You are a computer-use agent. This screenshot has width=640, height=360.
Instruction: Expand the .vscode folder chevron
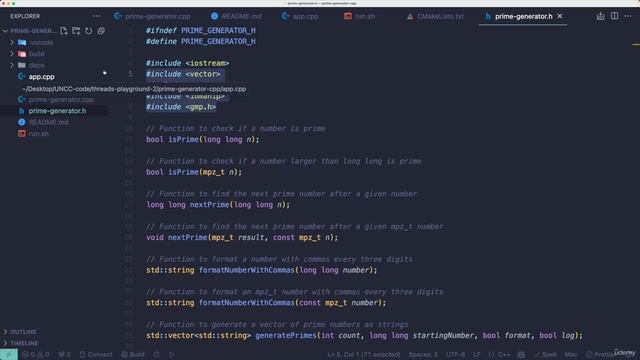pyautogui.click(x=12, y=42)
